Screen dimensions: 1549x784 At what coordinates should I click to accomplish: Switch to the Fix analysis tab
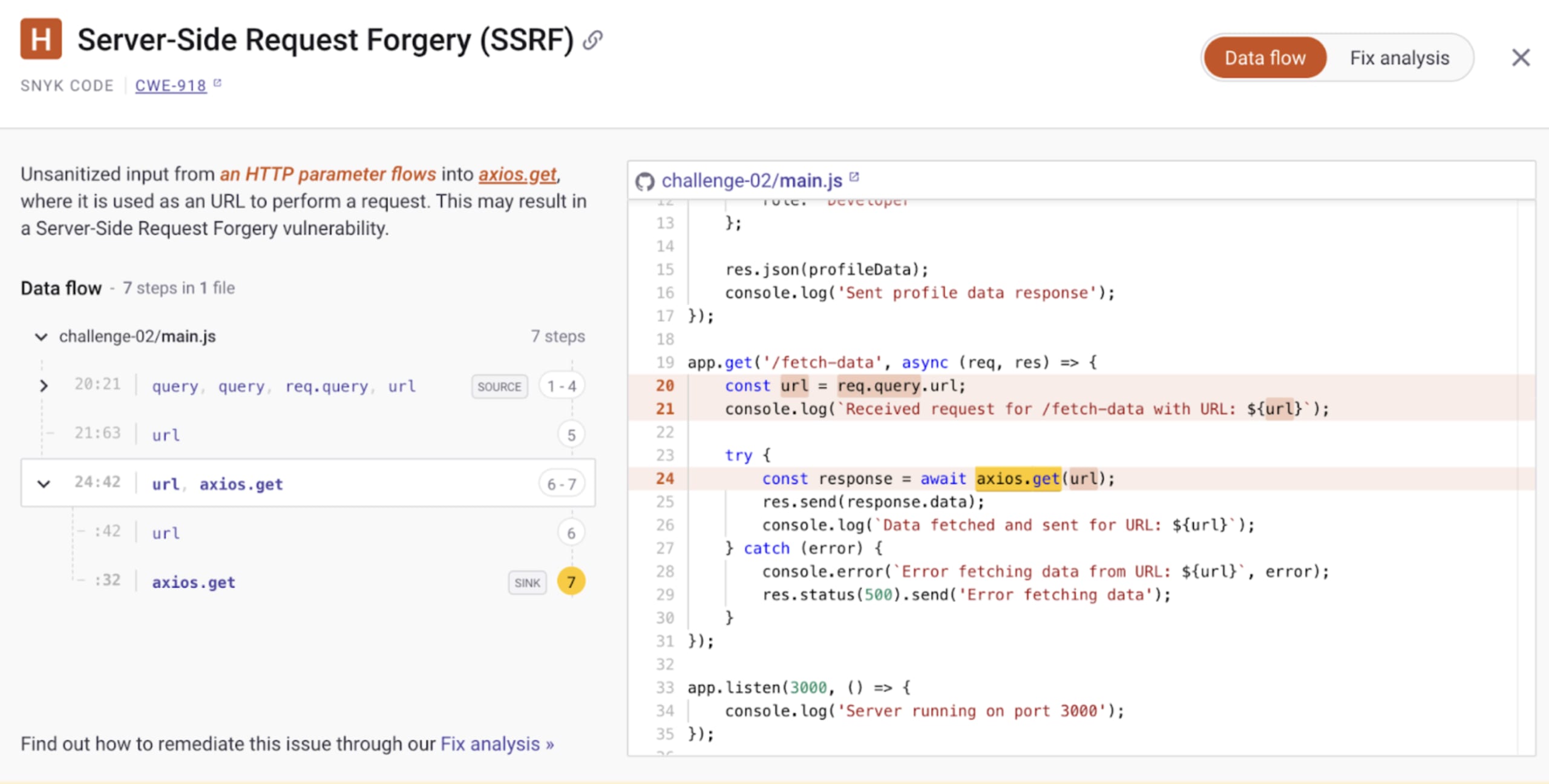(1400, 58)
